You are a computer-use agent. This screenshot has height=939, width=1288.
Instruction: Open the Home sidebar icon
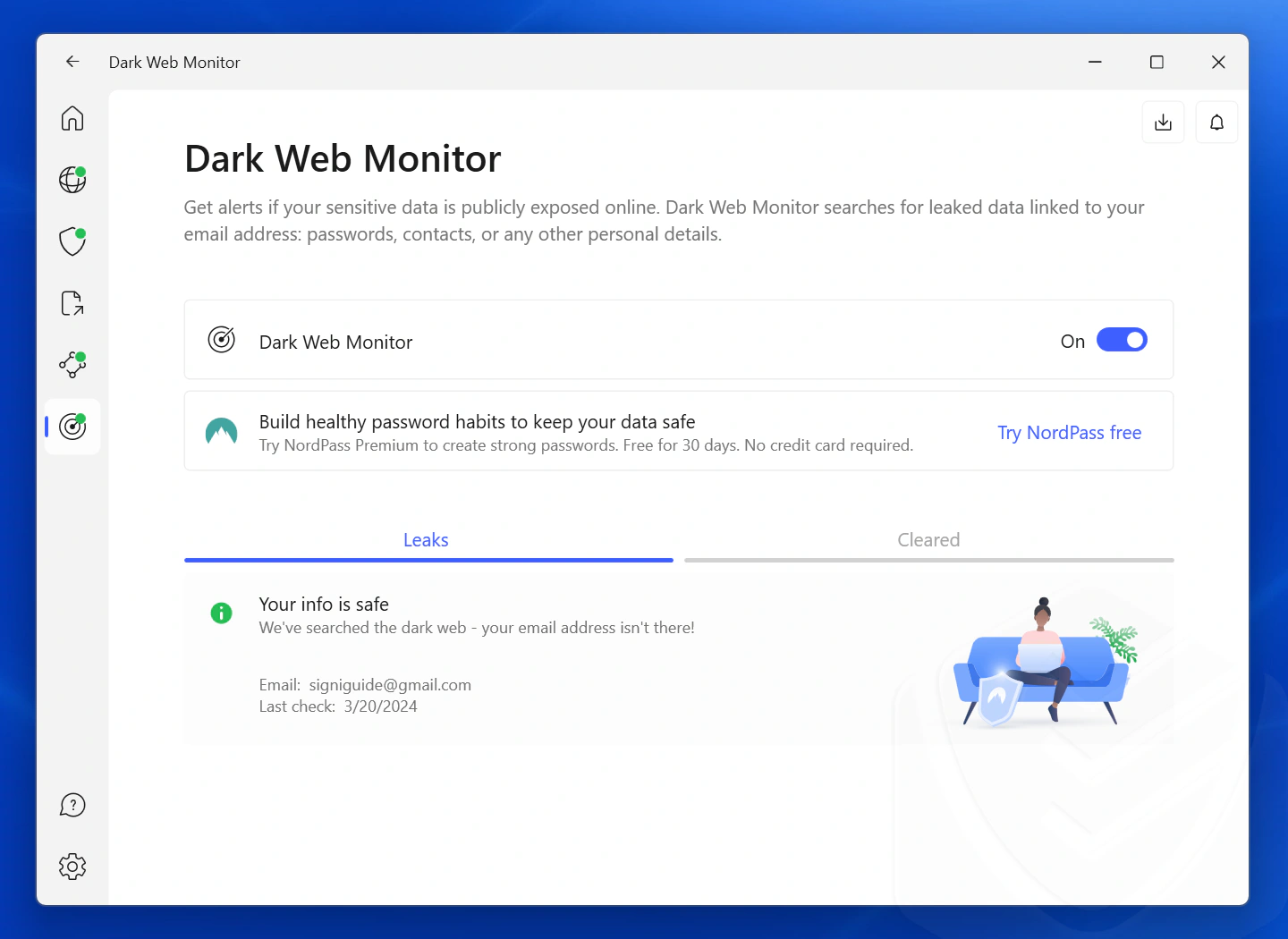(x=72, y=118)
